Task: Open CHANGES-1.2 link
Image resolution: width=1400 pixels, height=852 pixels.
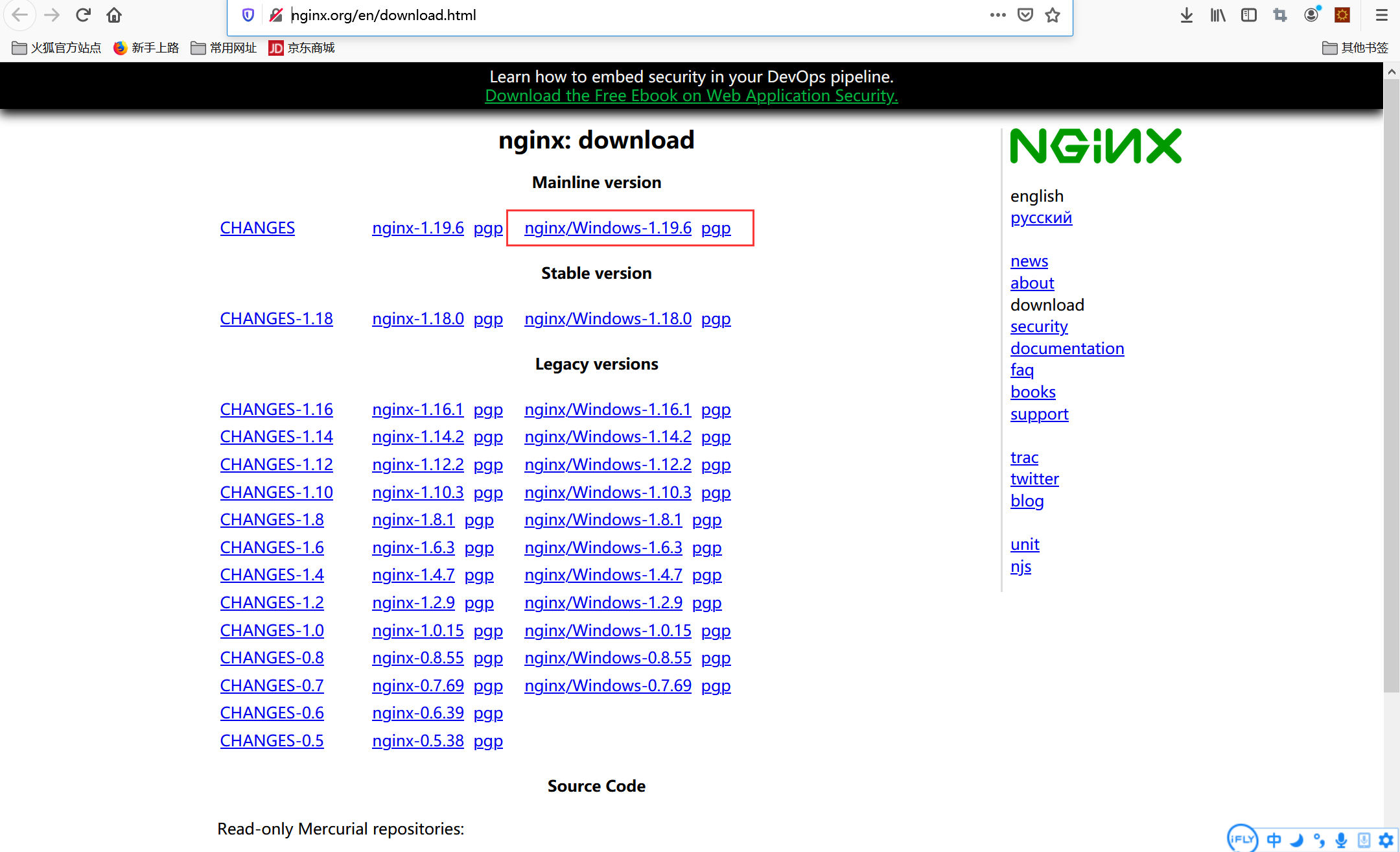Action: coord(272,603)
